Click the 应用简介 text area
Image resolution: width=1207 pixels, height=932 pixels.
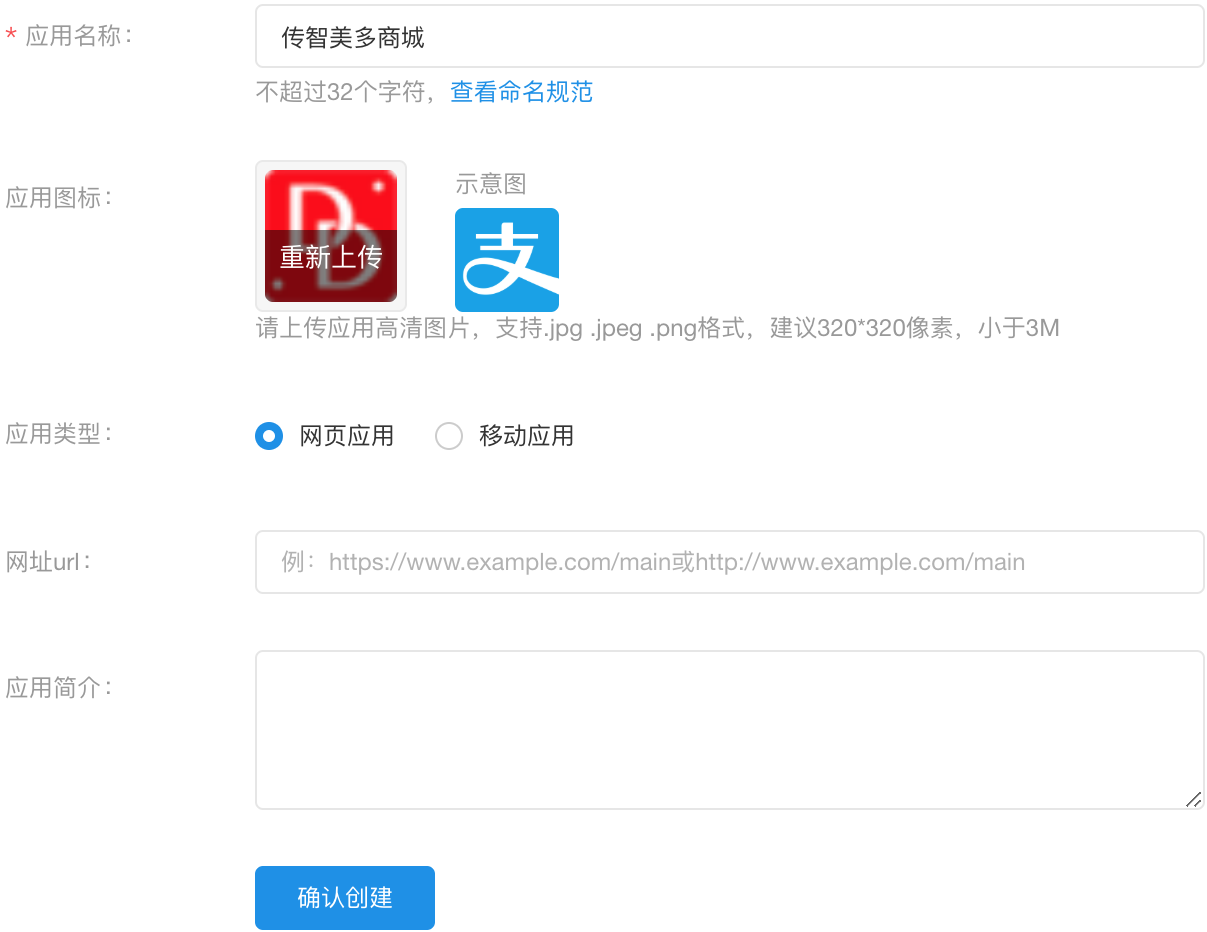click(729, 730)
